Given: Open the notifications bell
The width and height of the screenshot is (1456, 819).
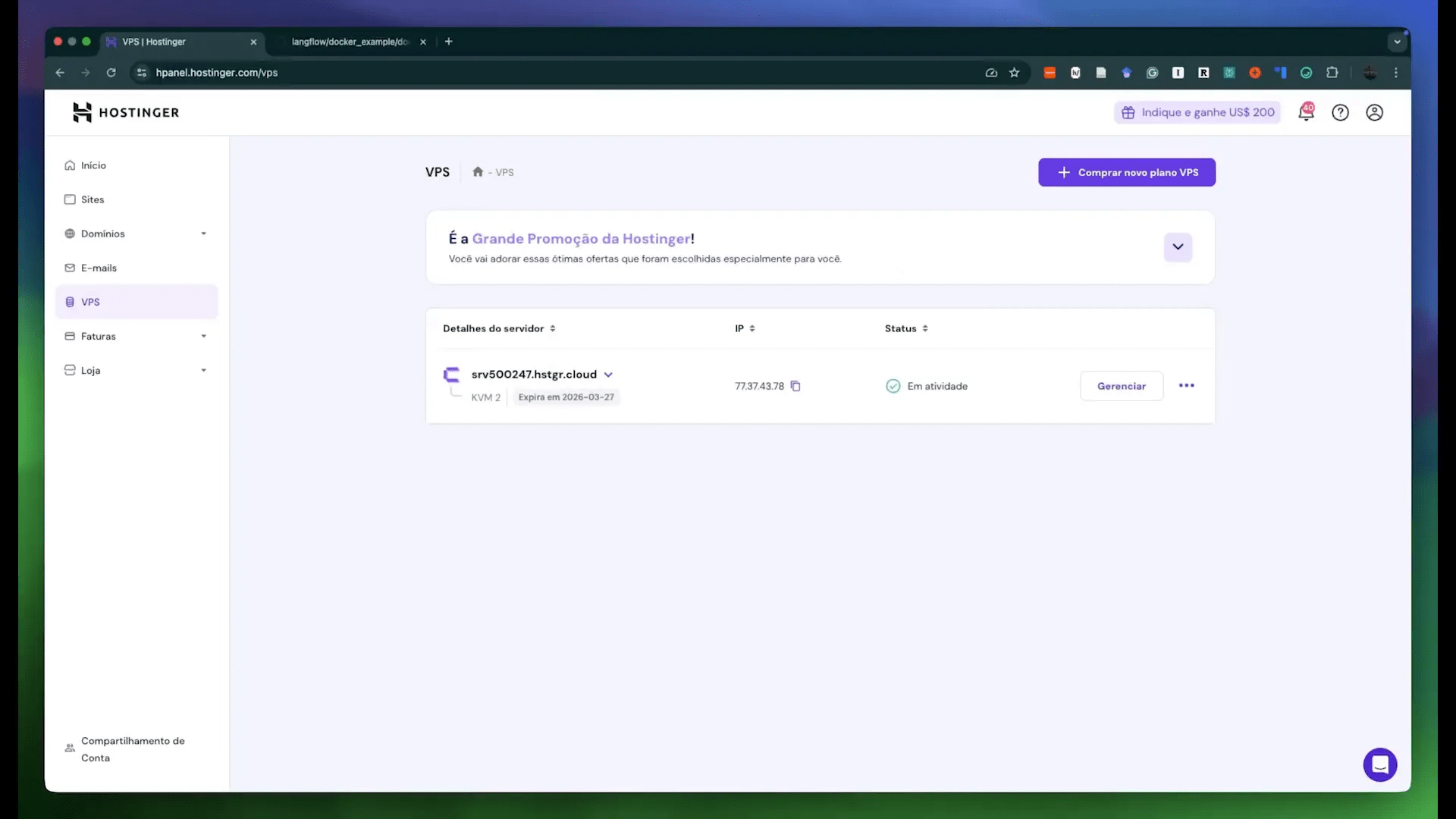Looking at the screenshot, I should tap(1306, 112).
